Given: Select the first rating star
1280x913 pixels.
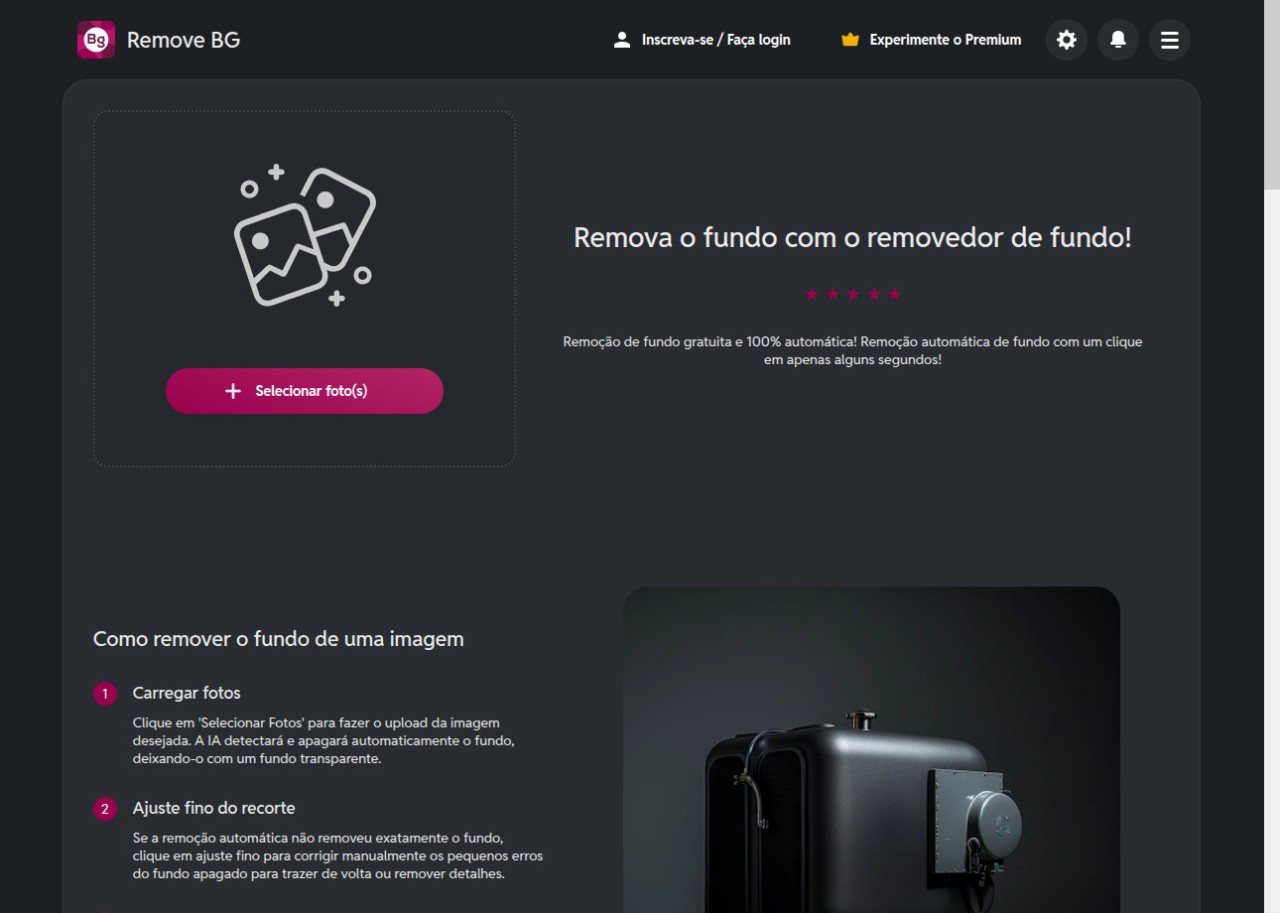Looking at the screenshot, I should (x=811, y=294).
